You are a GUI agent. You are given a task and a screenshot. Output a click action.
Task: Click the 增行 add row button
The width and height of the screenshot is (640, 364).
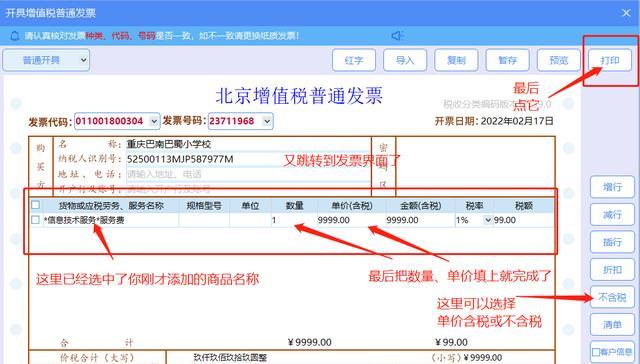pyautogui.click(x=612, y=187)
